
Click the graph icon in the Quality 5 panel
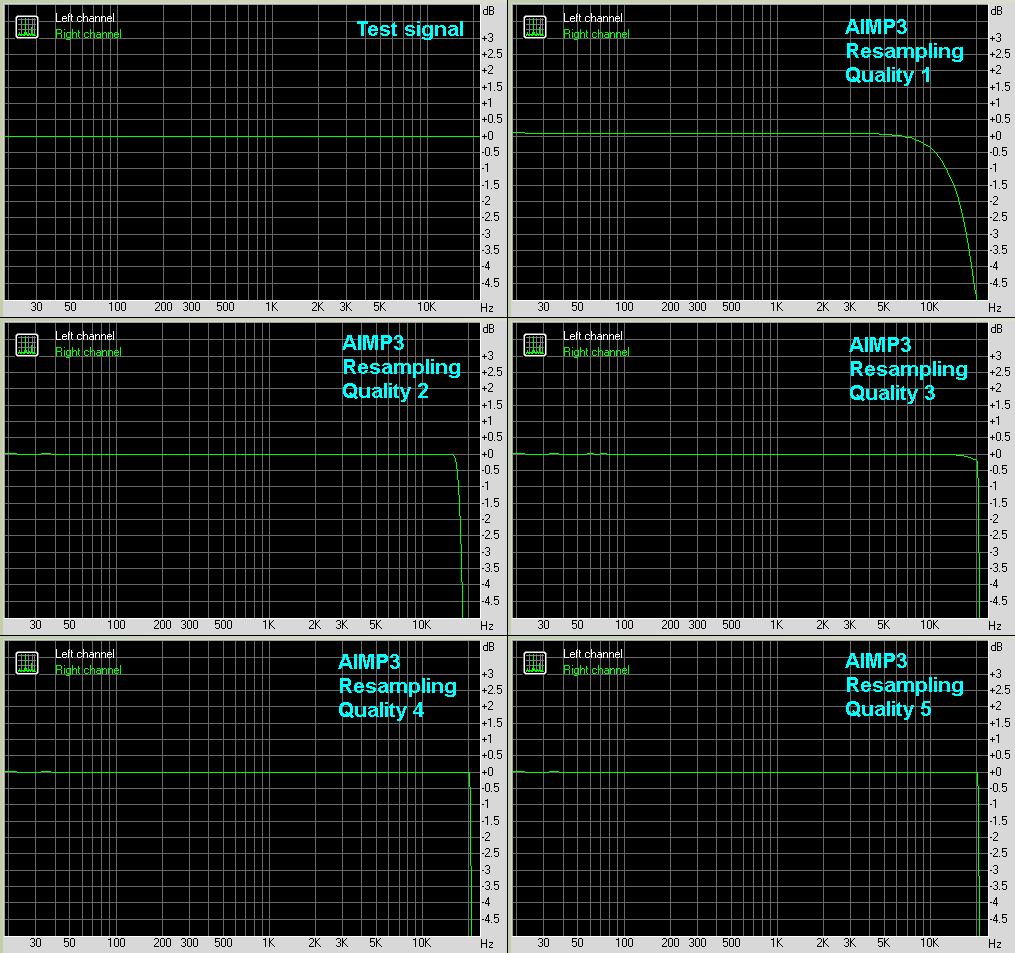pos(535,663)
